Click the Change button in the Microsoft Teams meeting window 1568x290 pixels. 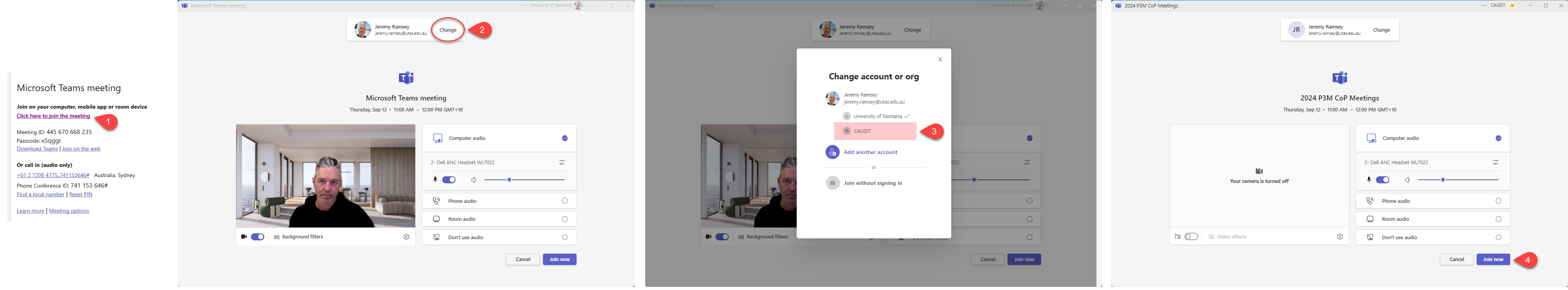coord(448,30)
